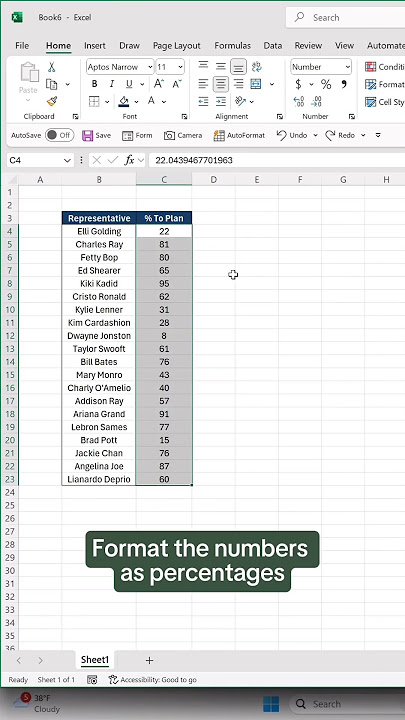Click the Orientation text angle icon

click(x=240, y=101)
